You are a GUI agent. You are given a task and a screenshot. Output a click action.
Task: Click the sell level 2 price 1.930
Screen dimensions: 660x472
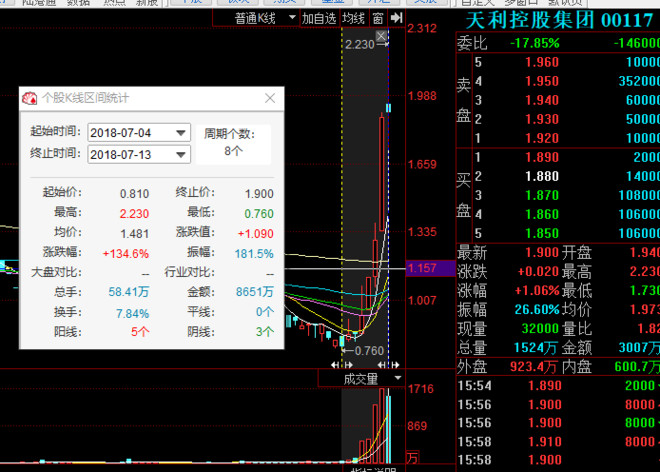click(x=542, y=119)
